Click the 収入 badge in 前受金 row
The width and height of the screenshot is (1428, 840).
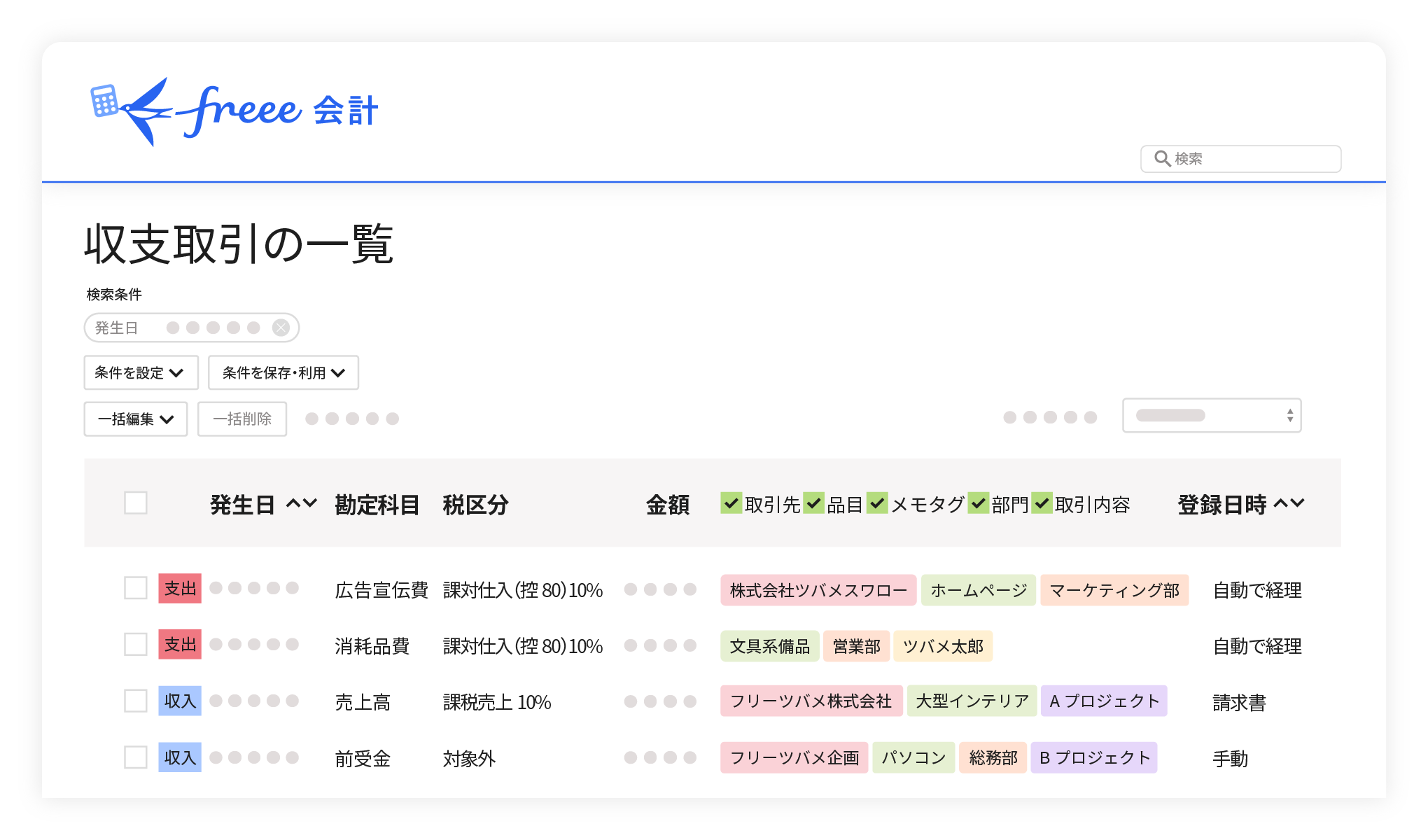pyautogui.click(x=180, y=757)
